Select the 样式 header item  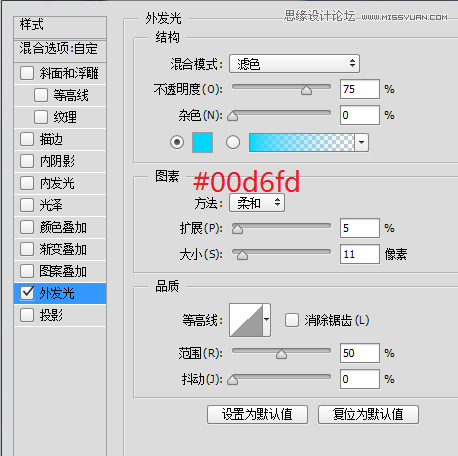click(x=60, y=27)
